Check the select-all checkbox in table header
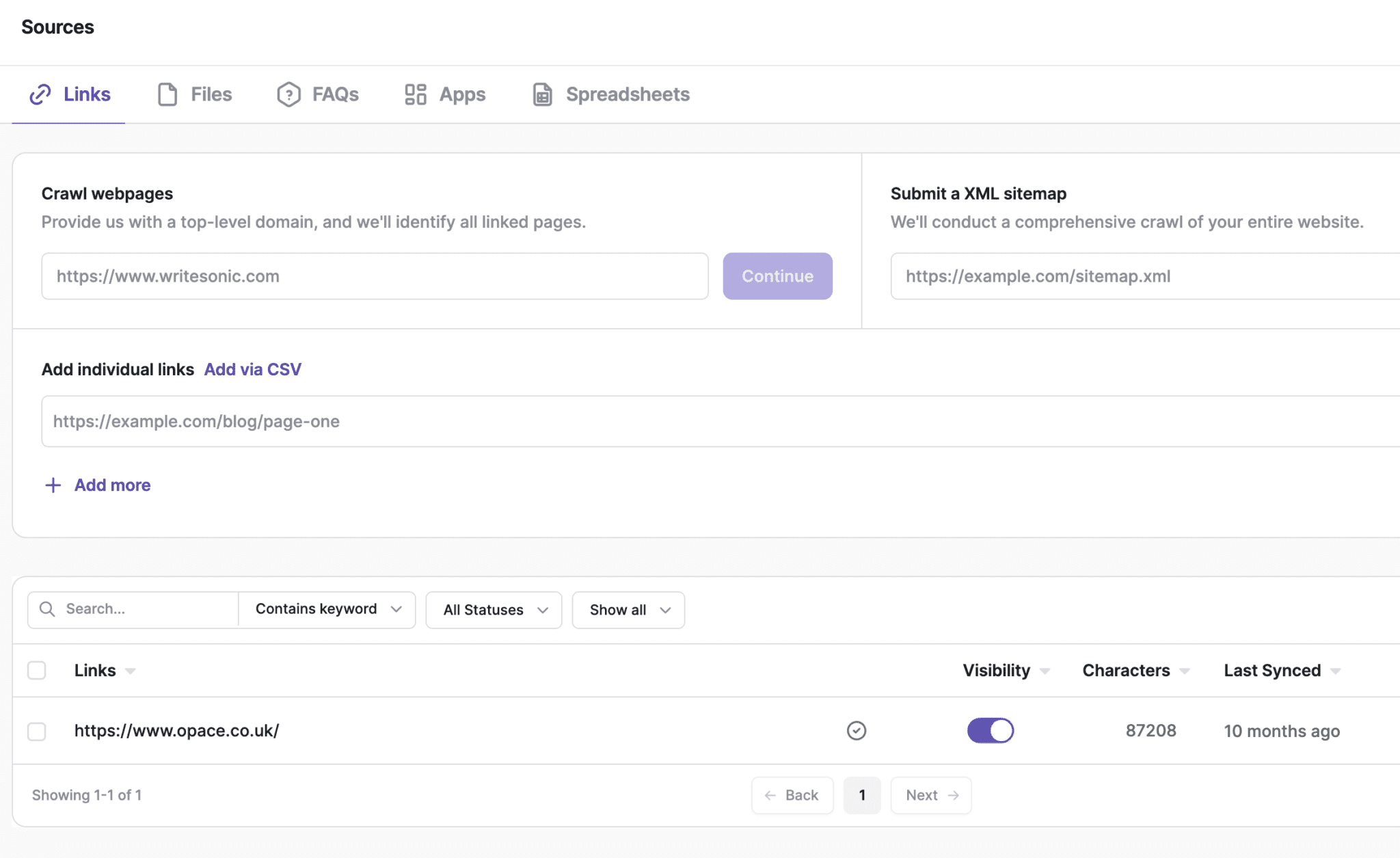Viewport: 1400px width, 858px height. point(37,671)
